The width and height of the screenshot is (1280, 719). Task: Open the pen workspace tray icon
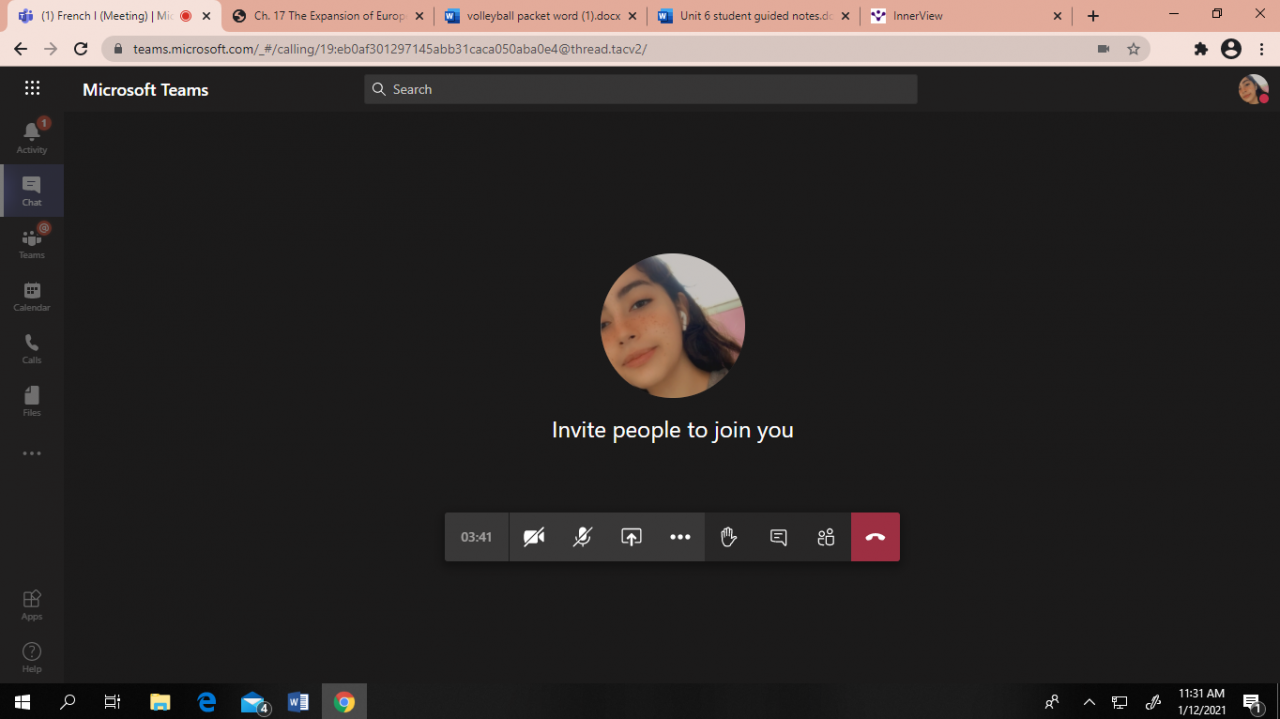[1153, 702]
